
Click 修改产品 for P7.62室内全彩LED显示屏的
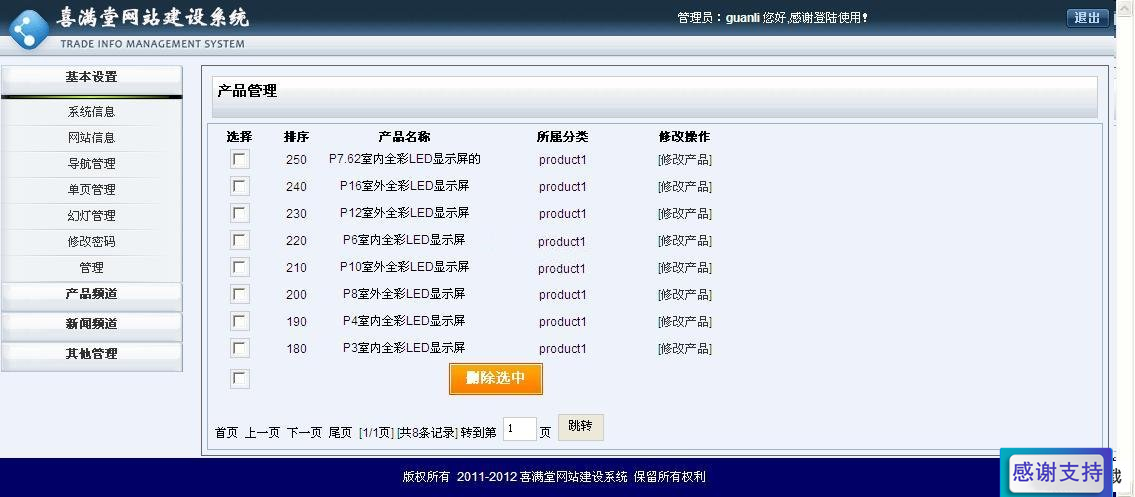coord(685,160)
